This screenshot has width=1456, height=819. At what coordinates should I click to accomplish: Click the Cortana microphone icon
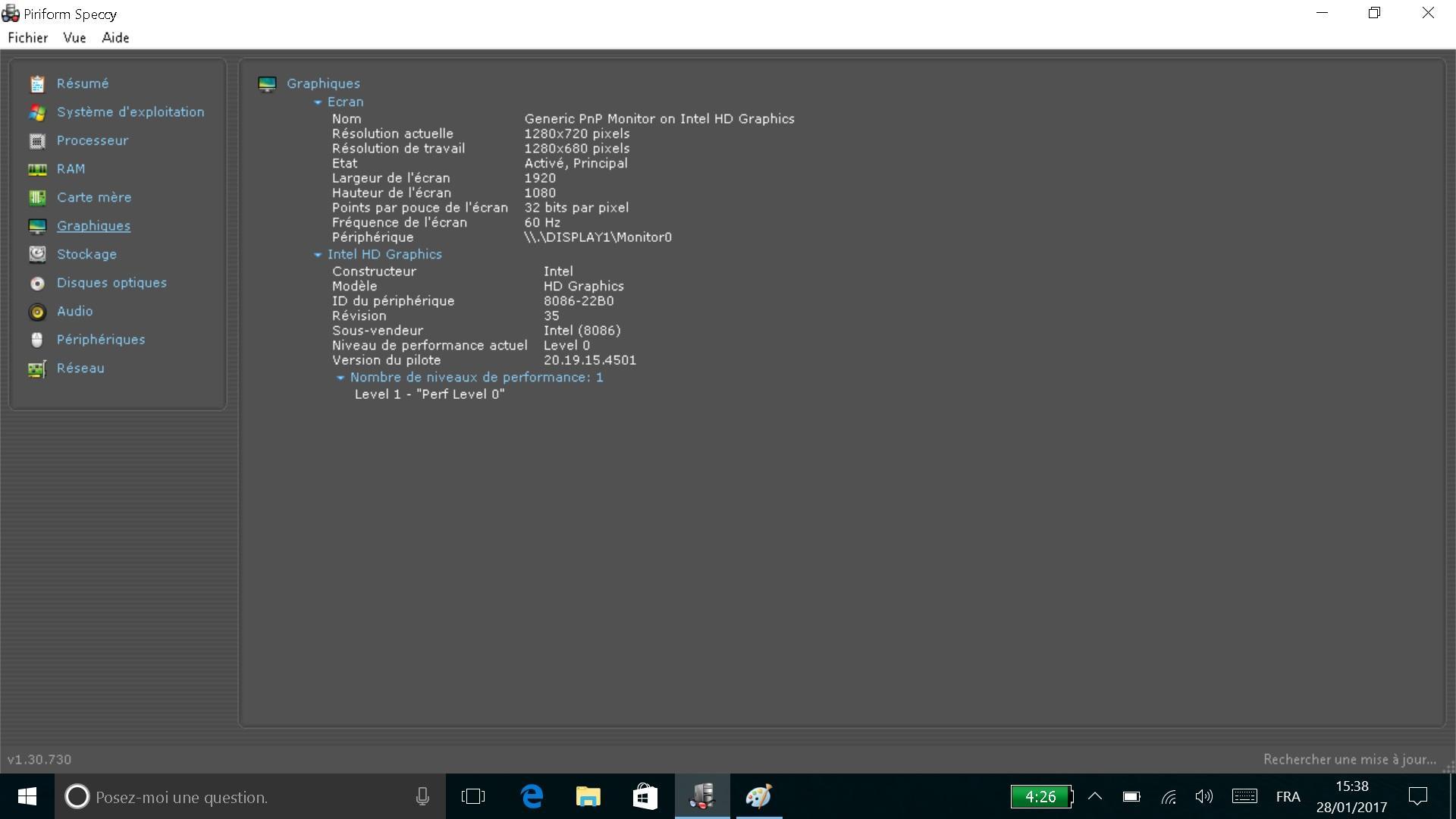tap(422, 796)
